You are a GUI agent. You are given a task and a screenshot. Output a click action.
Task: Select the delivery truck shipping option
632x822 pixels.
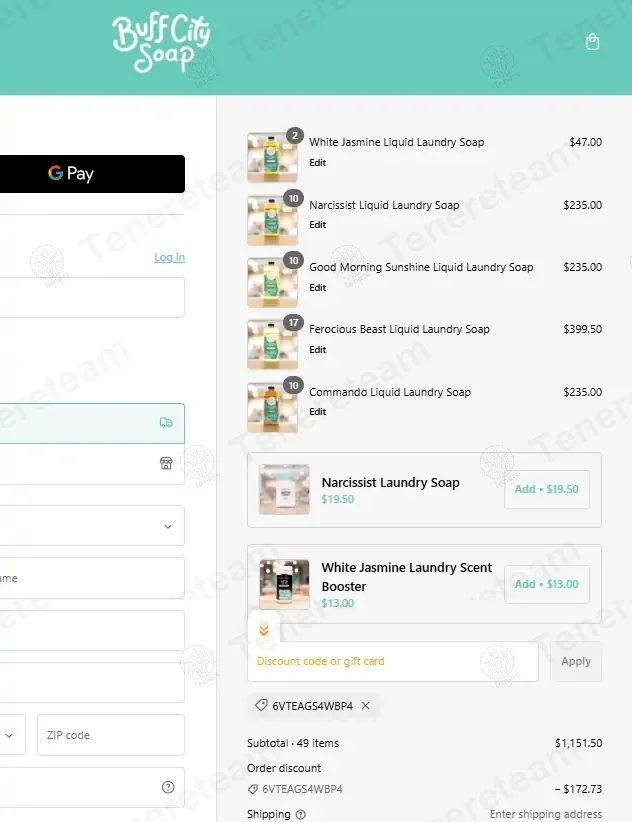[x=92, y=423]
